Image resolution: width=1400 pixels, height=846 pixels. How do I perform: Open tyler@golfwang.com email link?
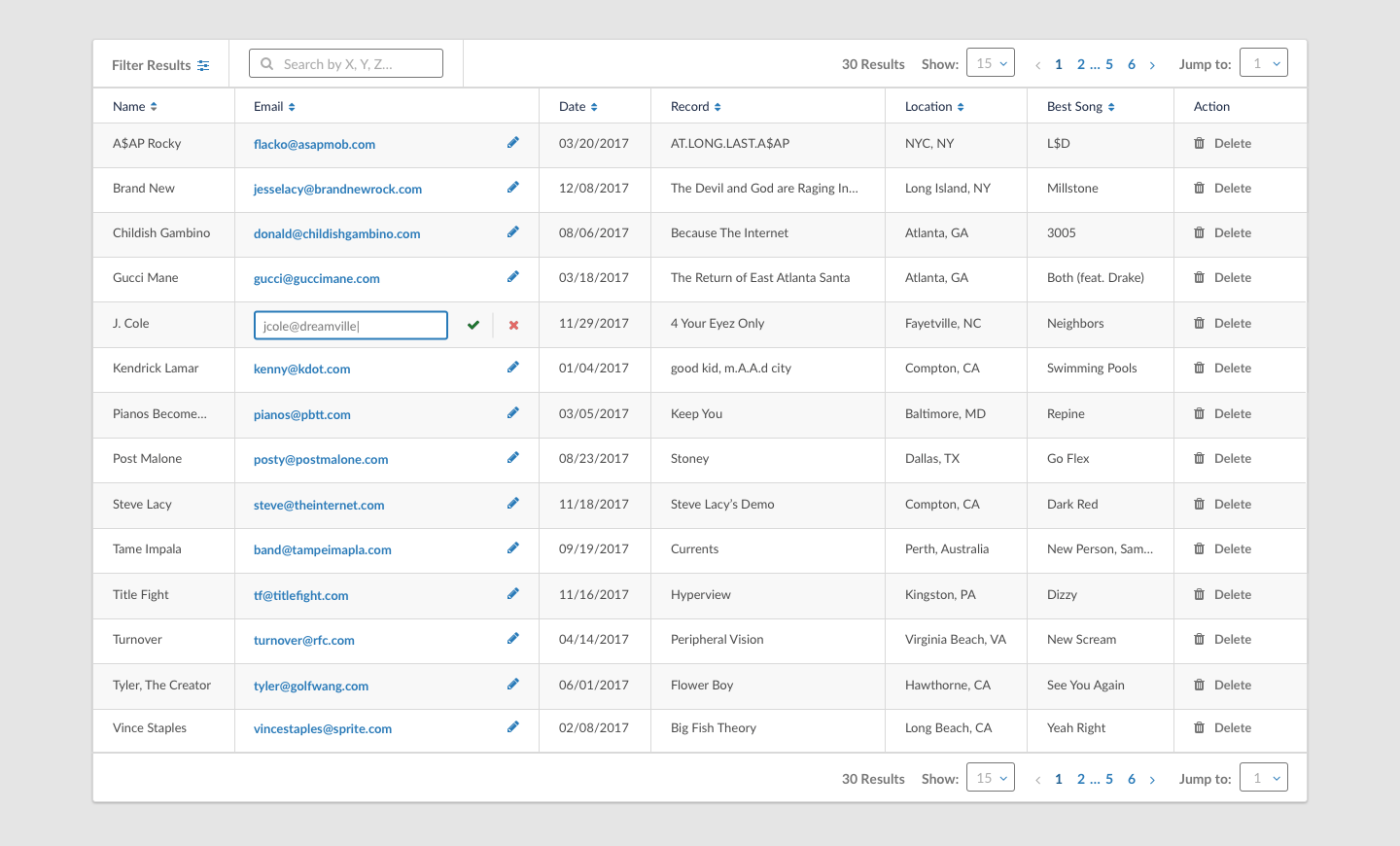pyautogui.click(x=311, y=686)
